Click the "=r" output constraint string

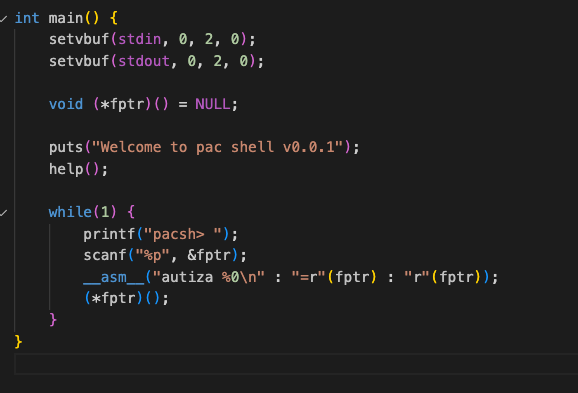coord(309,277)
